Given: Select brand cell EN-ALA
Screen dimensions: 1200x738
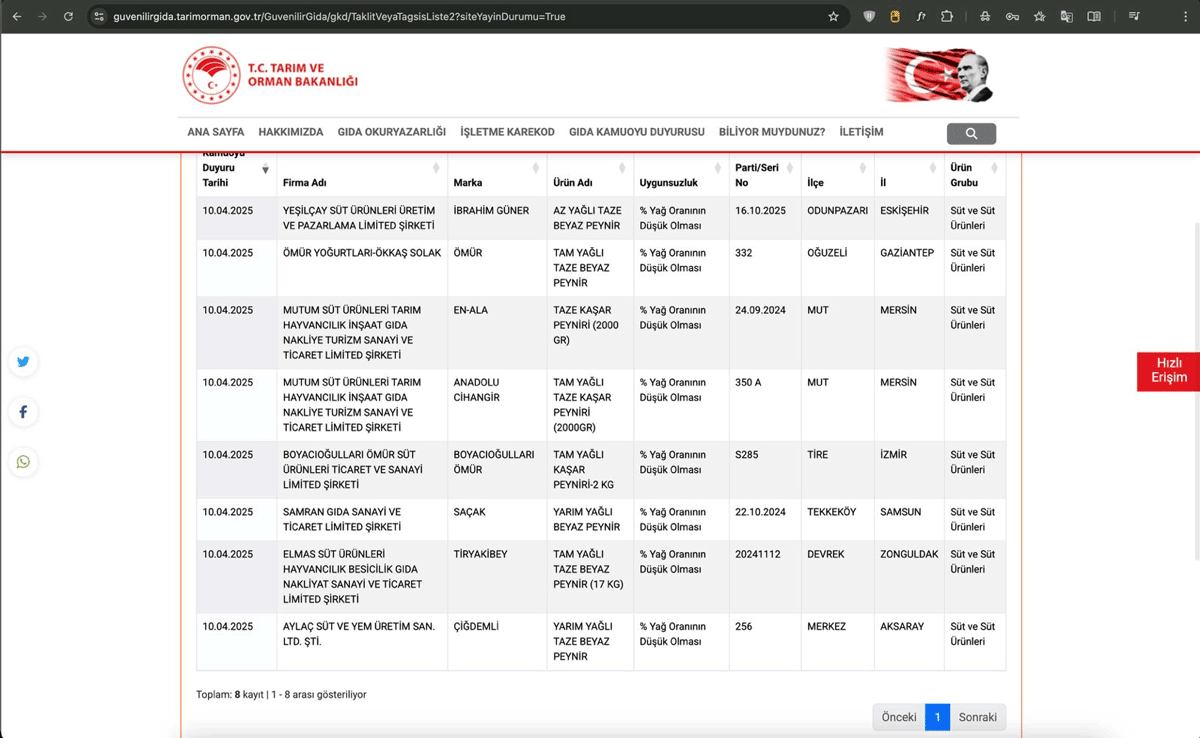Looking at the screenshot, I should 497,333.
